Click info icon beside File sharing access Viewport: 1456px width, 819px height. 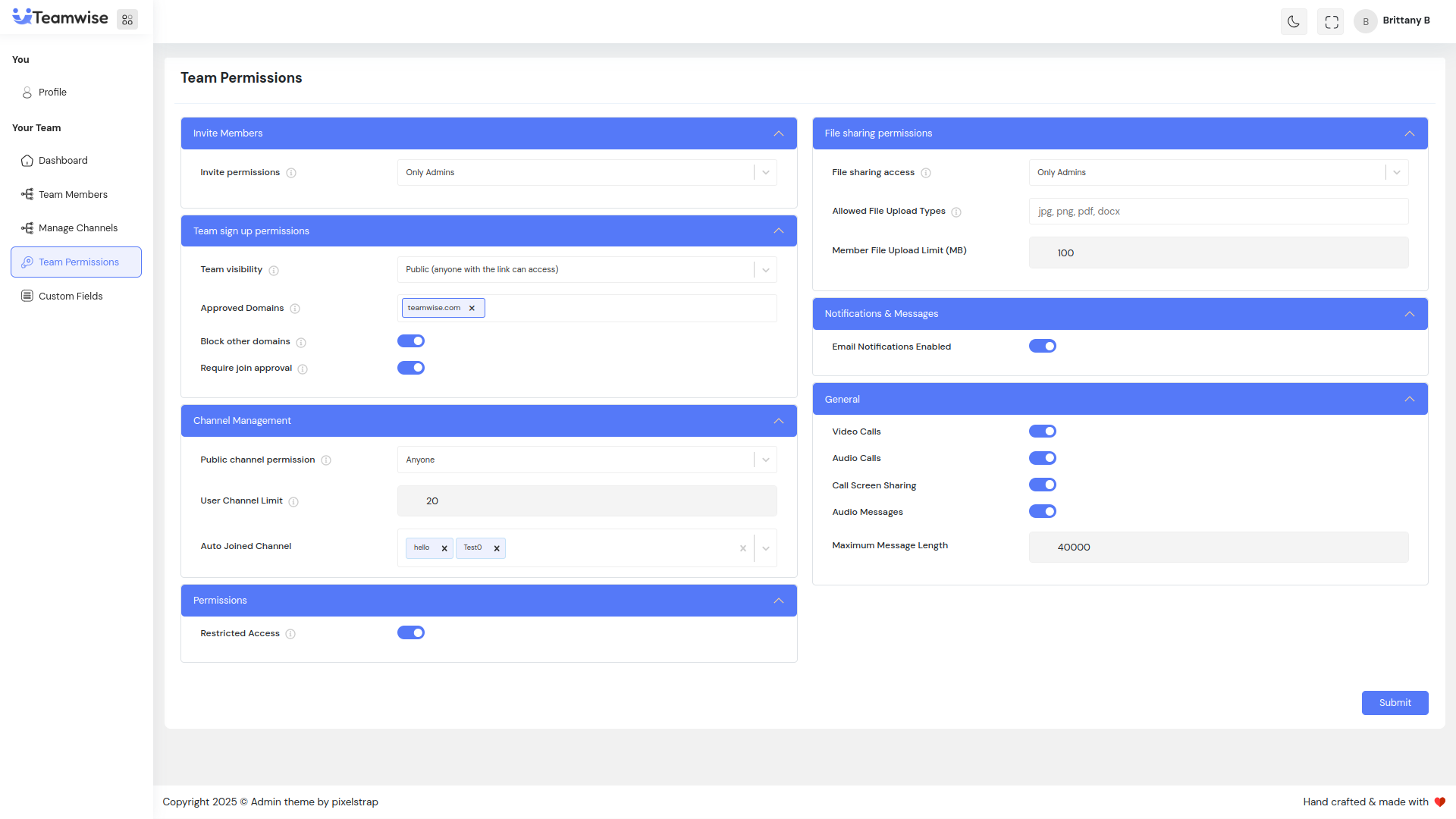[926, 173]
